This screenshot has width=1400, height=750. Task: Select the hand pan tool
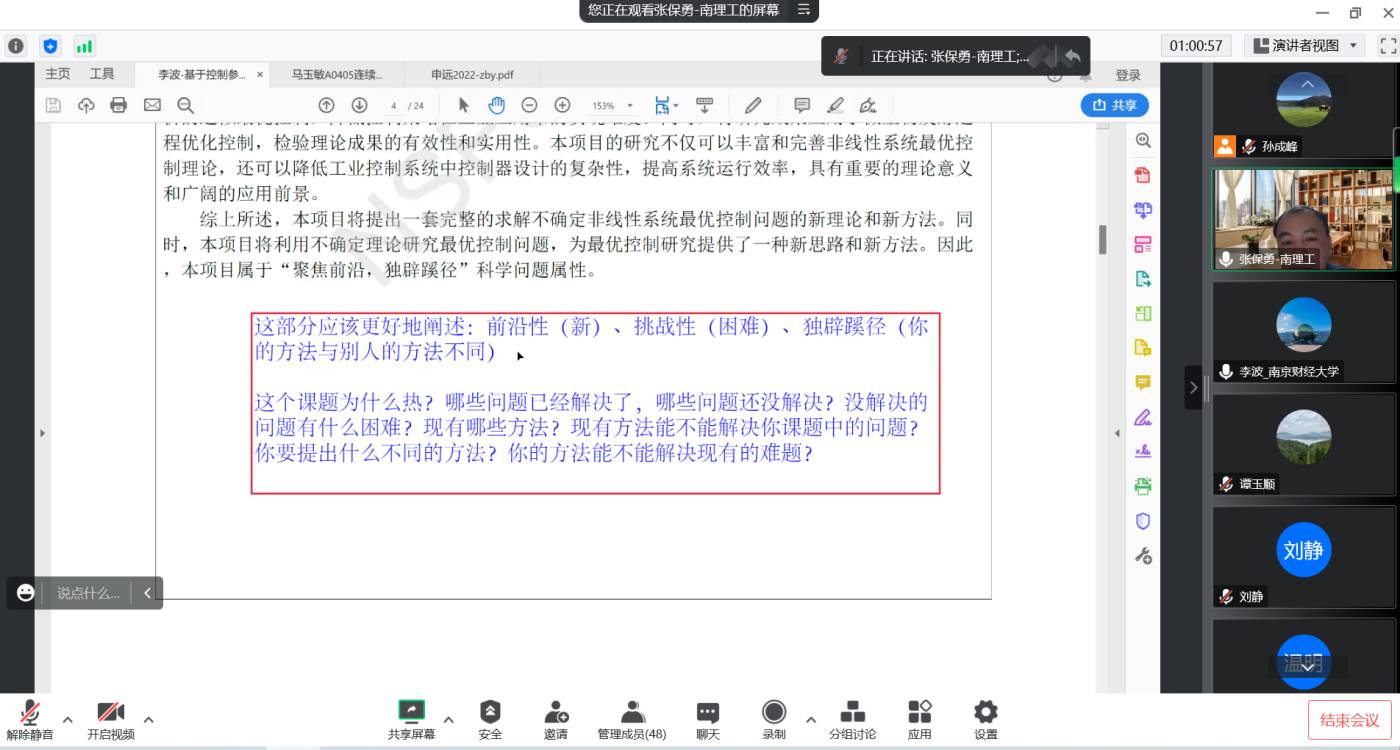click(496, 105)
